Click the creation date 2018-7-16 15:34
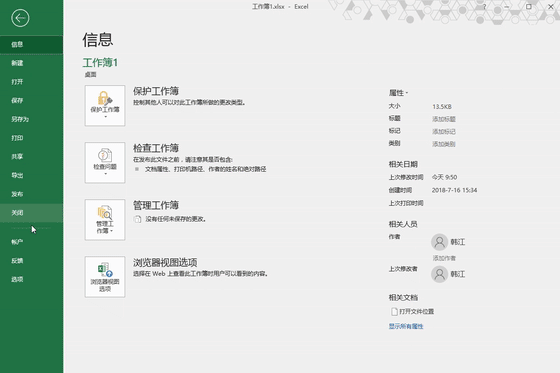 point(454,190)
